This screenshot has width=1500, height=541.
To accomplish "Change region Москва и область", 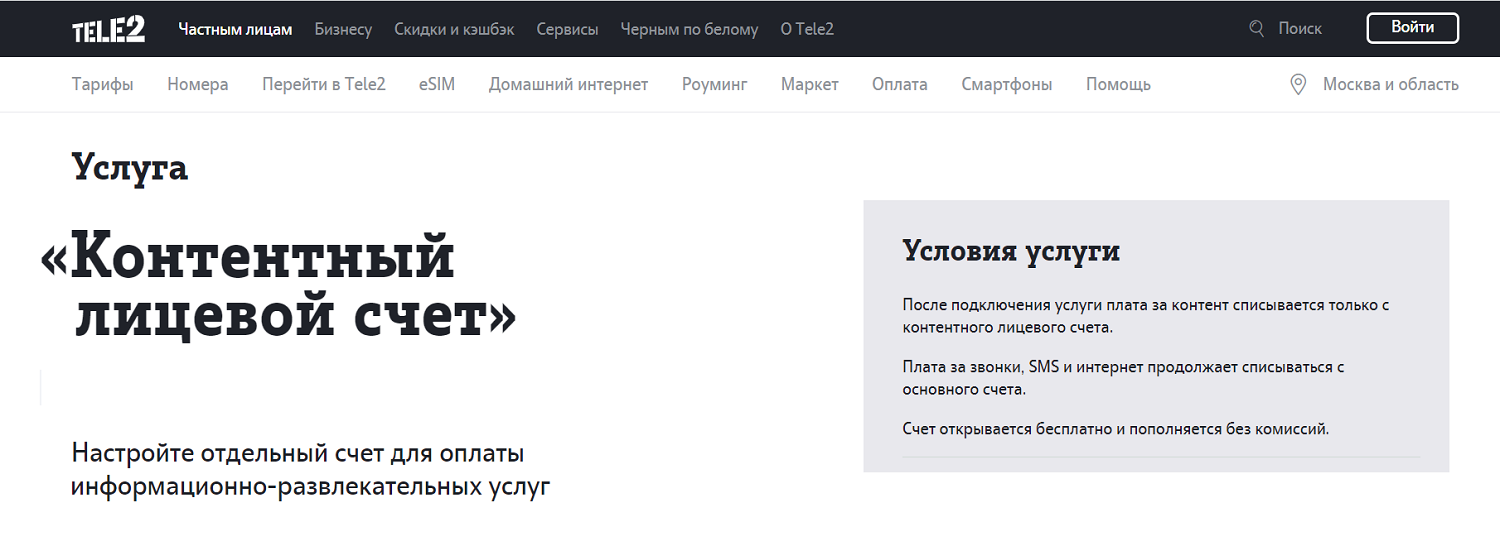I will pyautogui.click(x=1390, y=85).
